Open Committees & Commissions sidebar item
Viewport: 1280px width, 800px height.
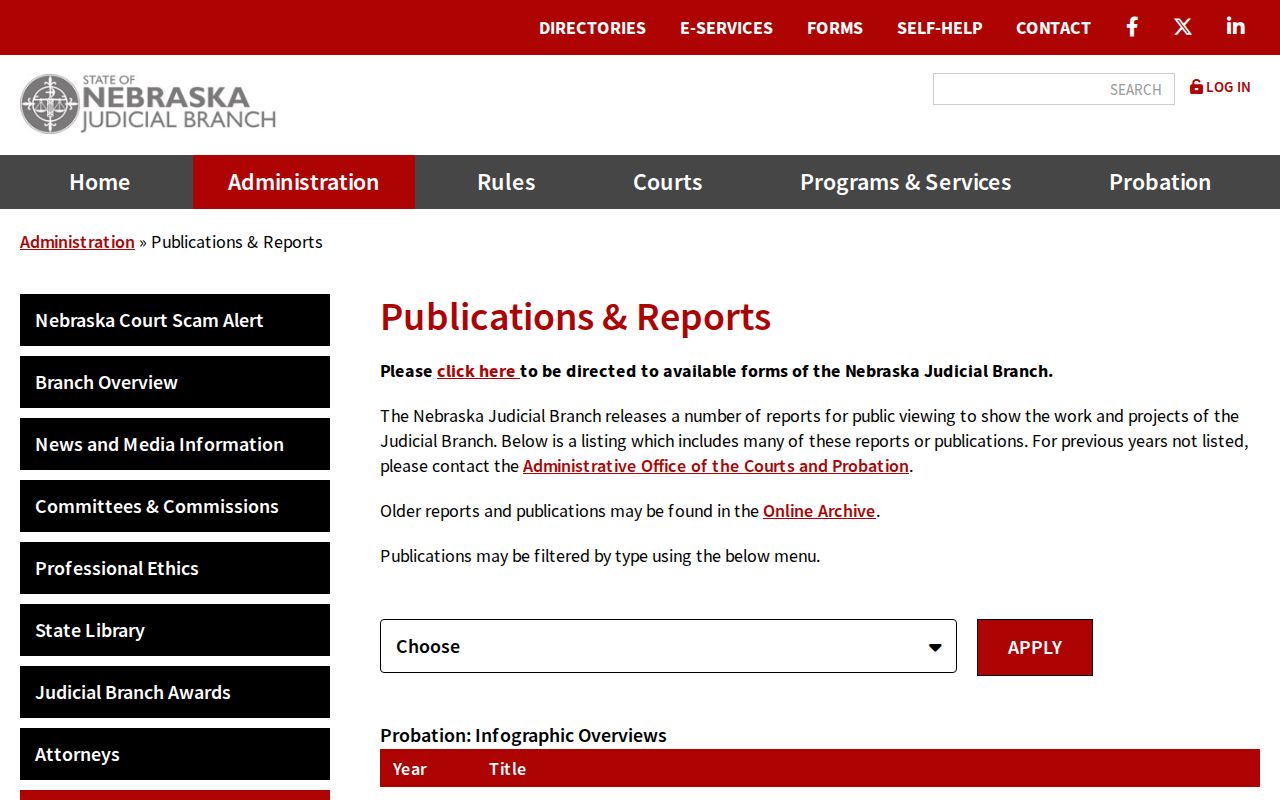point(175,506)
